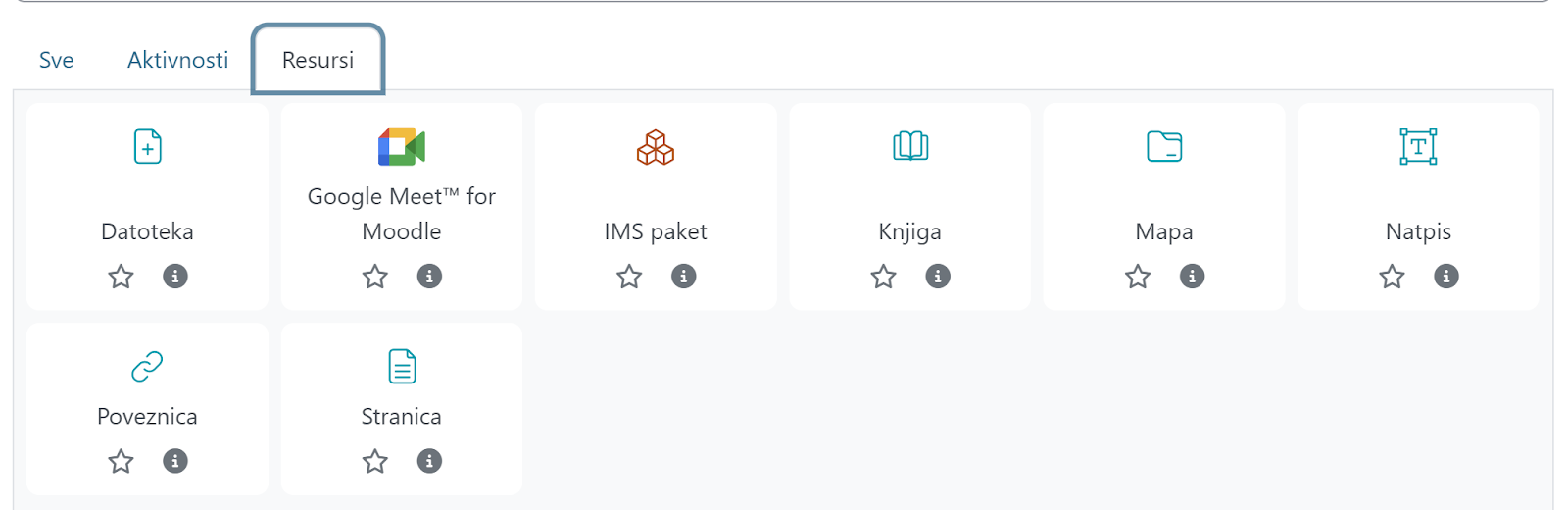Open the Aktivnosti tab
The height and width of the screenshot is (510, 1568).
pyautogui.click(x=177, y=60)
